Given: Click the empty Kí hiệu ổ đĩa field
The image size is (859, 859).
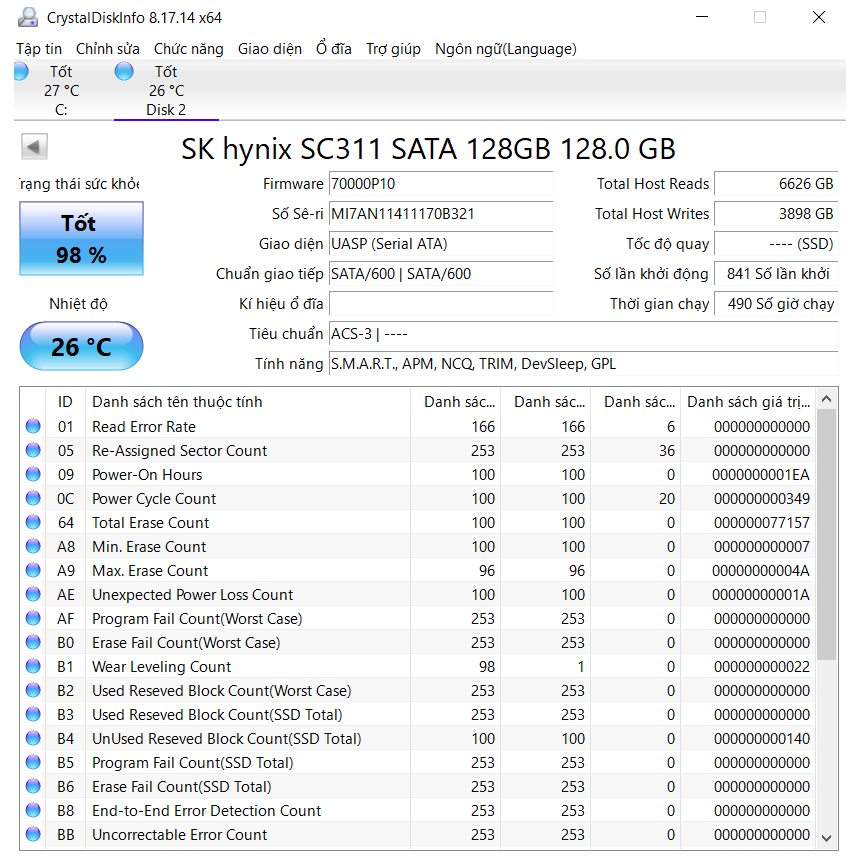Looking at the screenshot, I should [440, 304].
